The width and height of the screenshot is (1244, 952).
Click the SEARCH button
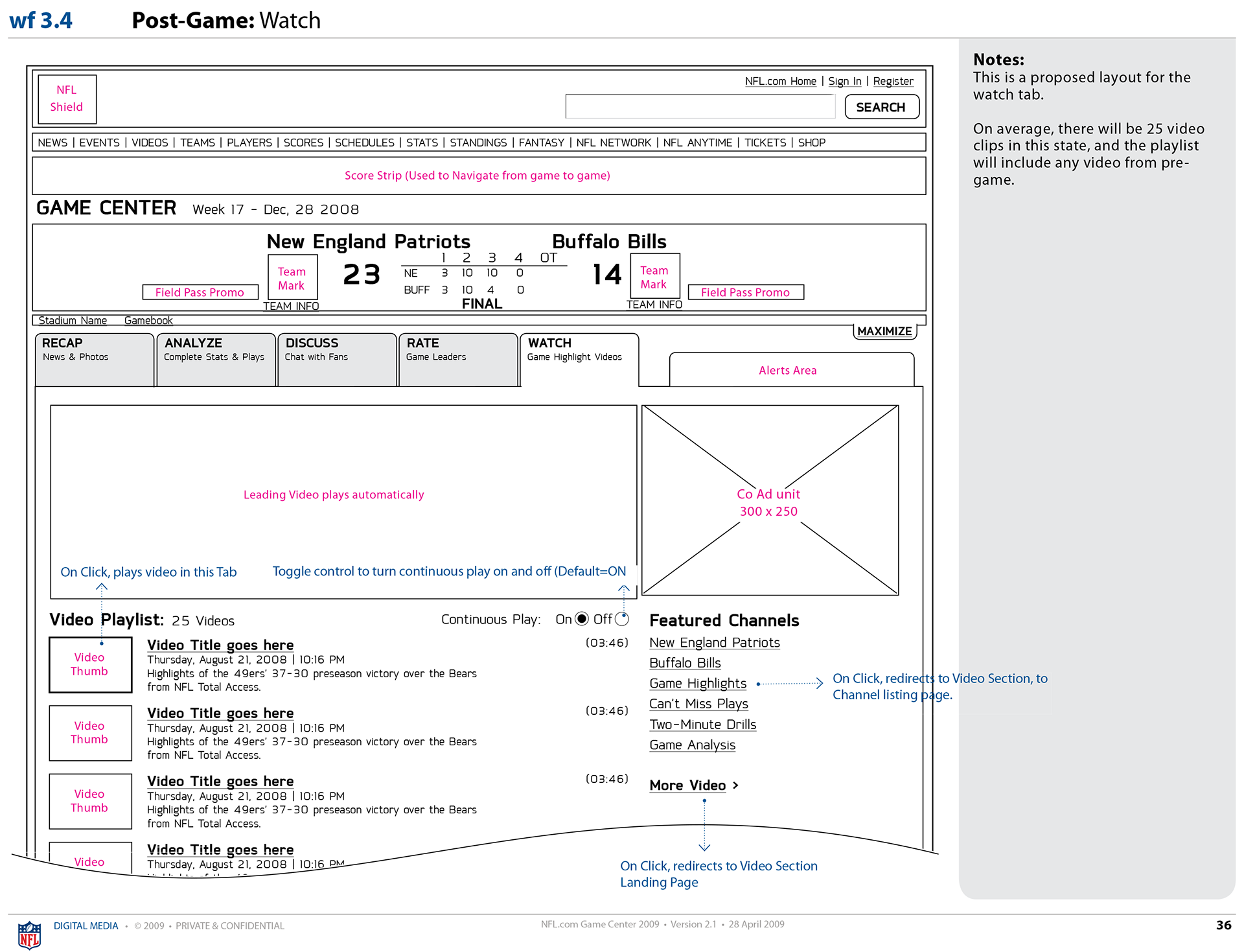[881, 107]
